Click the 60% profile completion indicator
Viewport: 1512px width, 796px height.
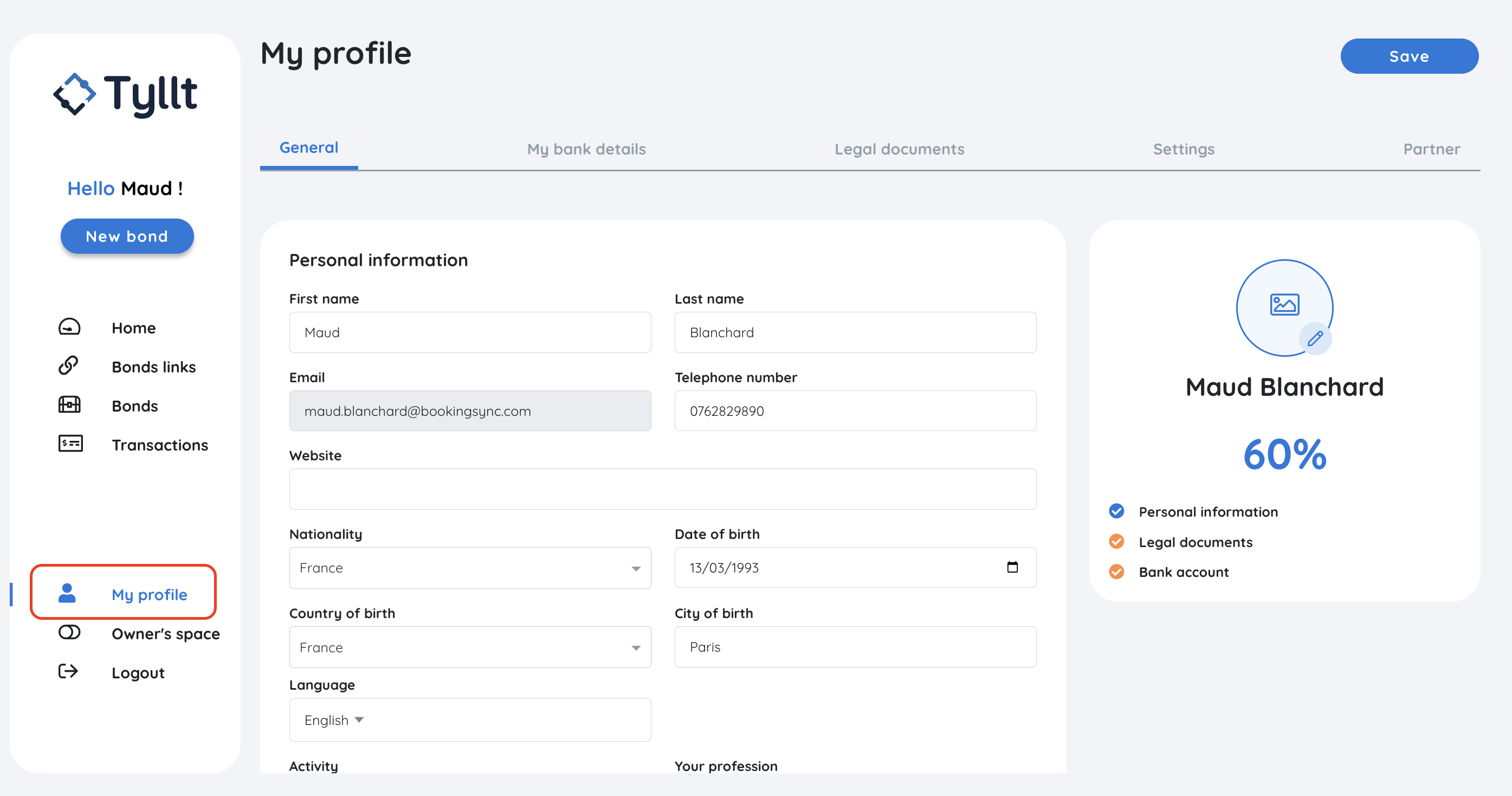coord(1284,454)
